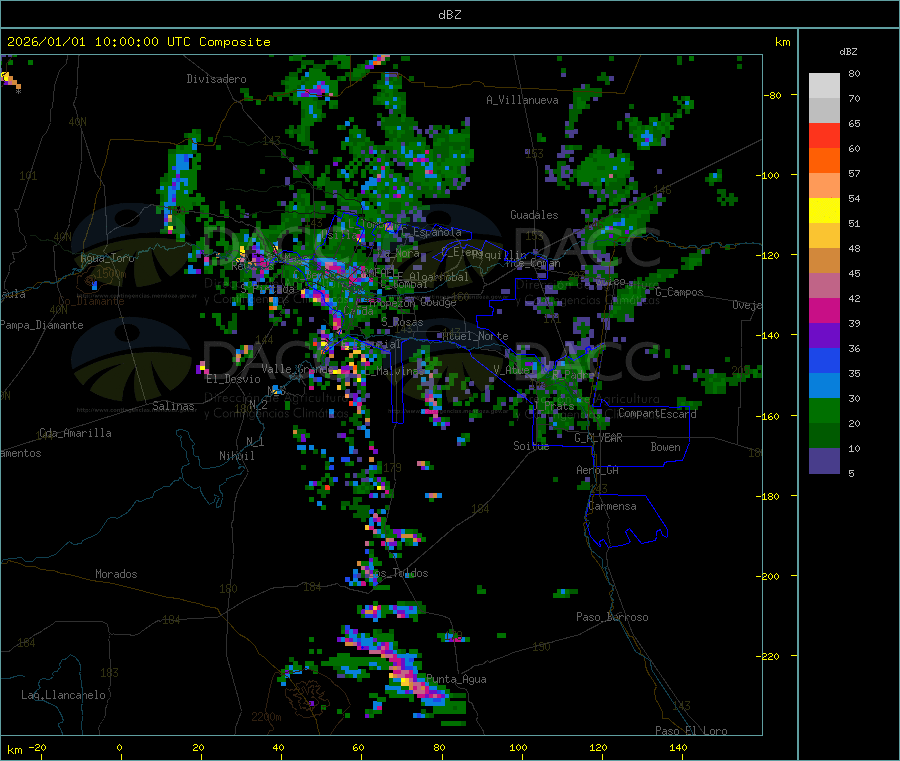
Task: Select the red 65 dBZ legend swatch
Action: pyautogui.click(x=824, y=135)
